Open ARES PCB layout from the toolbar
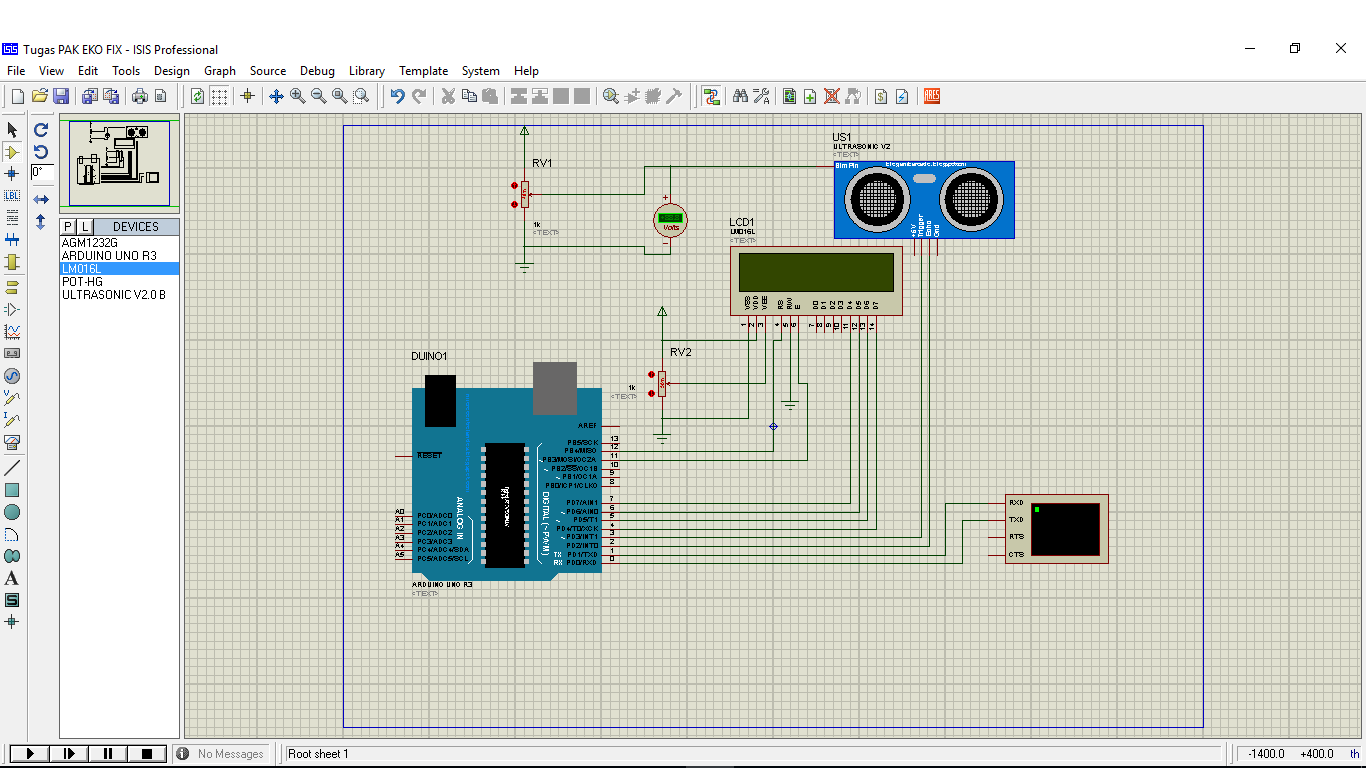This screenshot has height=768, width=1366. click(930, 95)
